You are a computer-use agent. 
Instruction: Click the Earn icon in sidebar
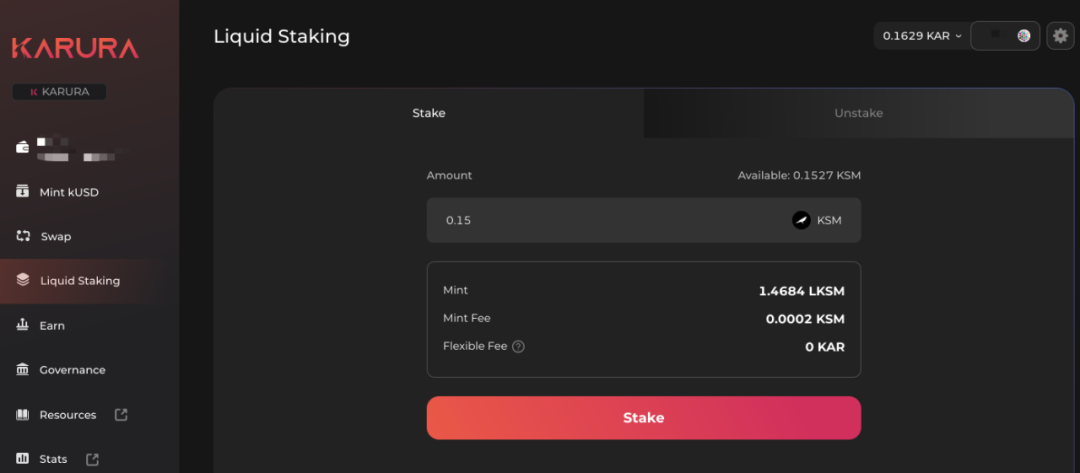point(23,325)
